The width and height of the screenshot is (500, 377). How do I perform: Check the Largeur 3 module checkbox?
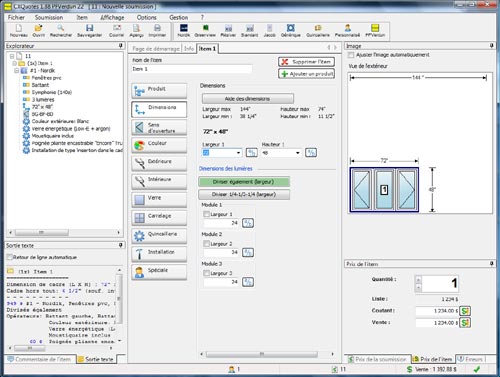206,273
